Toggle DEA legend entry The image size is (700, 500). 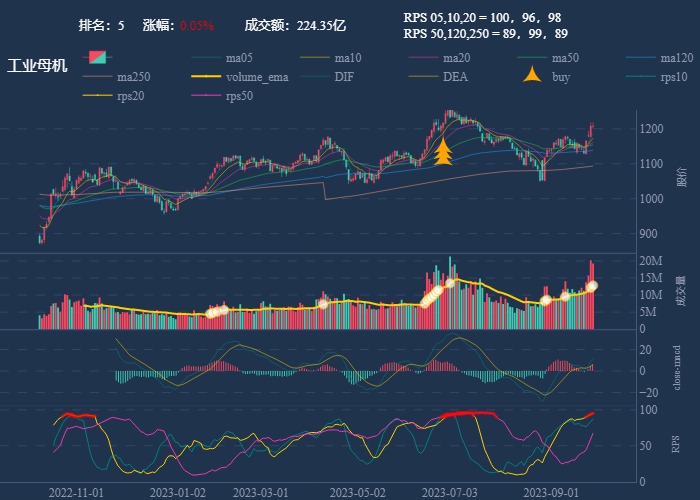click(x=455, y=77)
